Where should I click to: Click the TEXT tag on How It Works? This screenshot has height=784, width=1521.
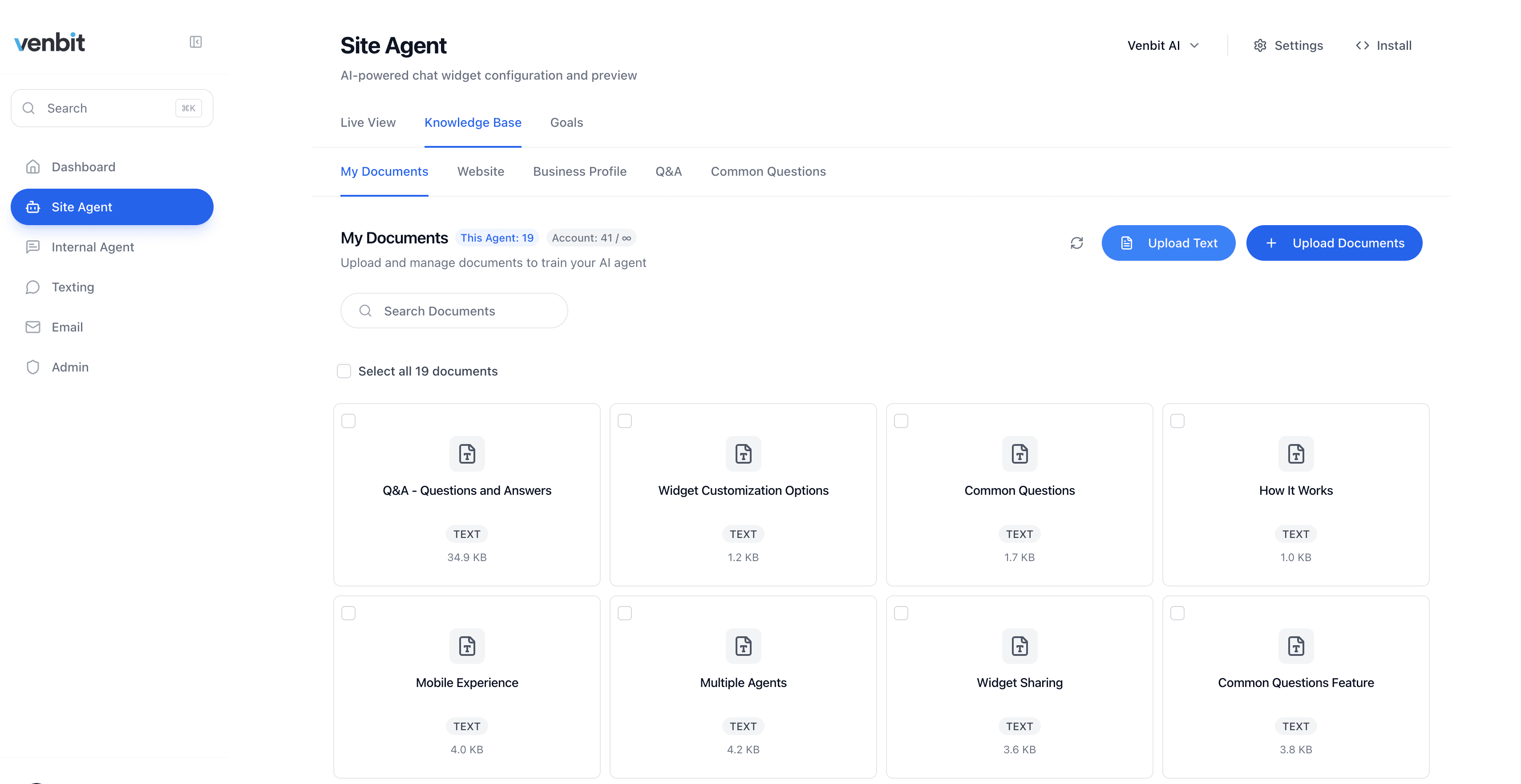tap(1296, 534)
